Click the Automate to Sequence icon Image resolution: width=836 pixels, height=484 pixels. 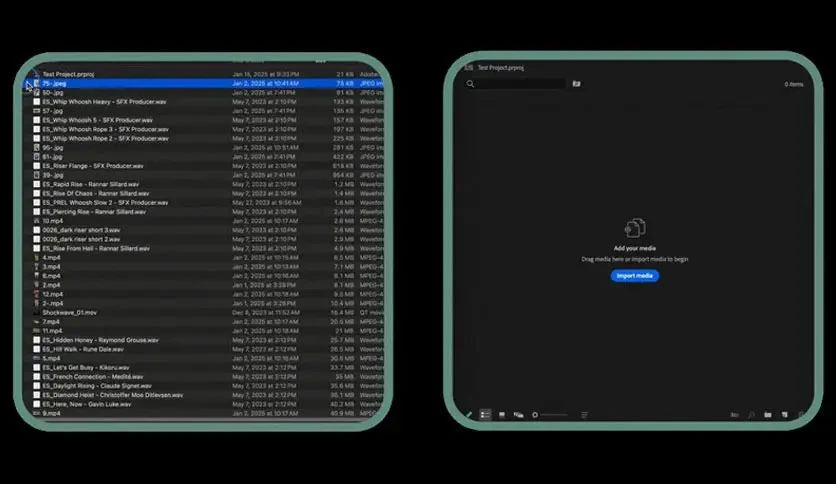[x=735, y=415]
